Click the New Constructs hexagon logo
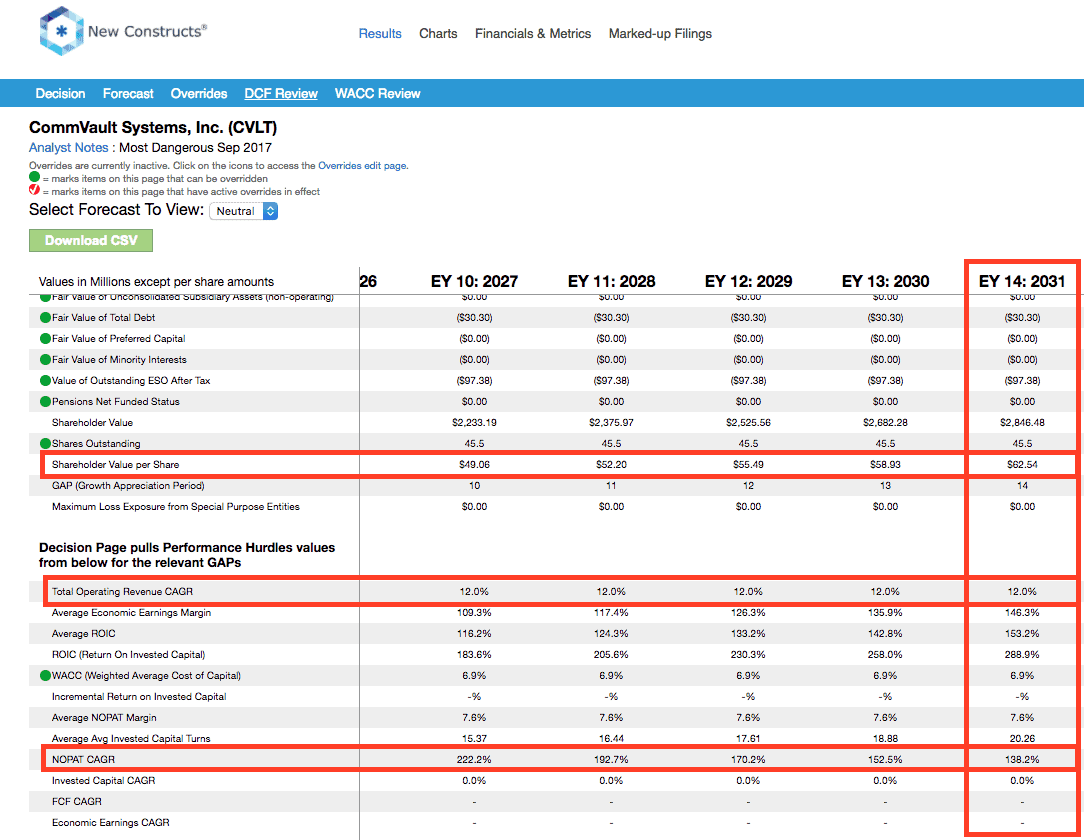The width and height of the screenshot is (1084, 840). point(62,31)
